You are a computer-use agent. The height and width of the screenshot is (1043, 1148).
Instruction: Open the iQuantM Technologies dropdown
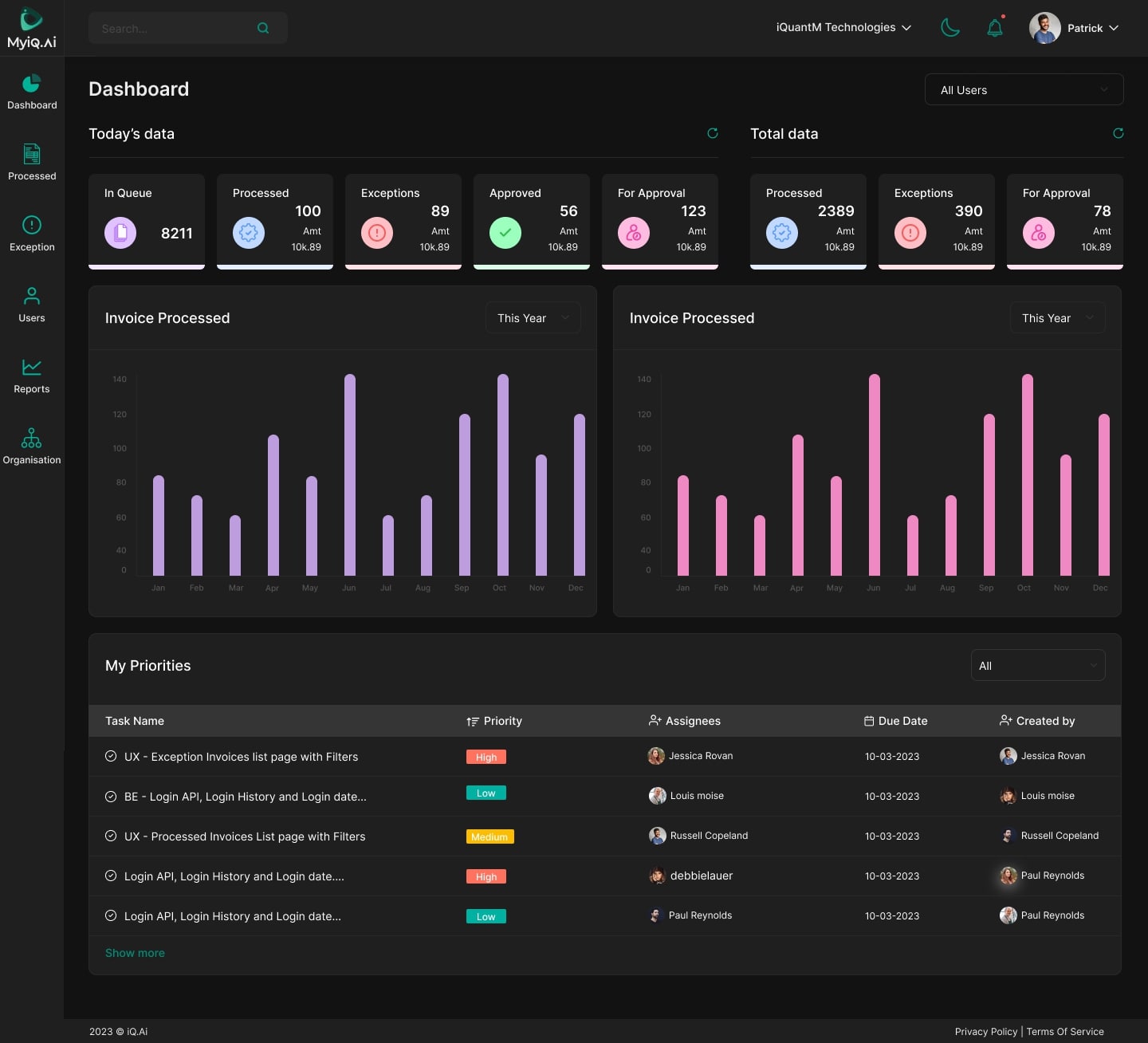point(843,27)
